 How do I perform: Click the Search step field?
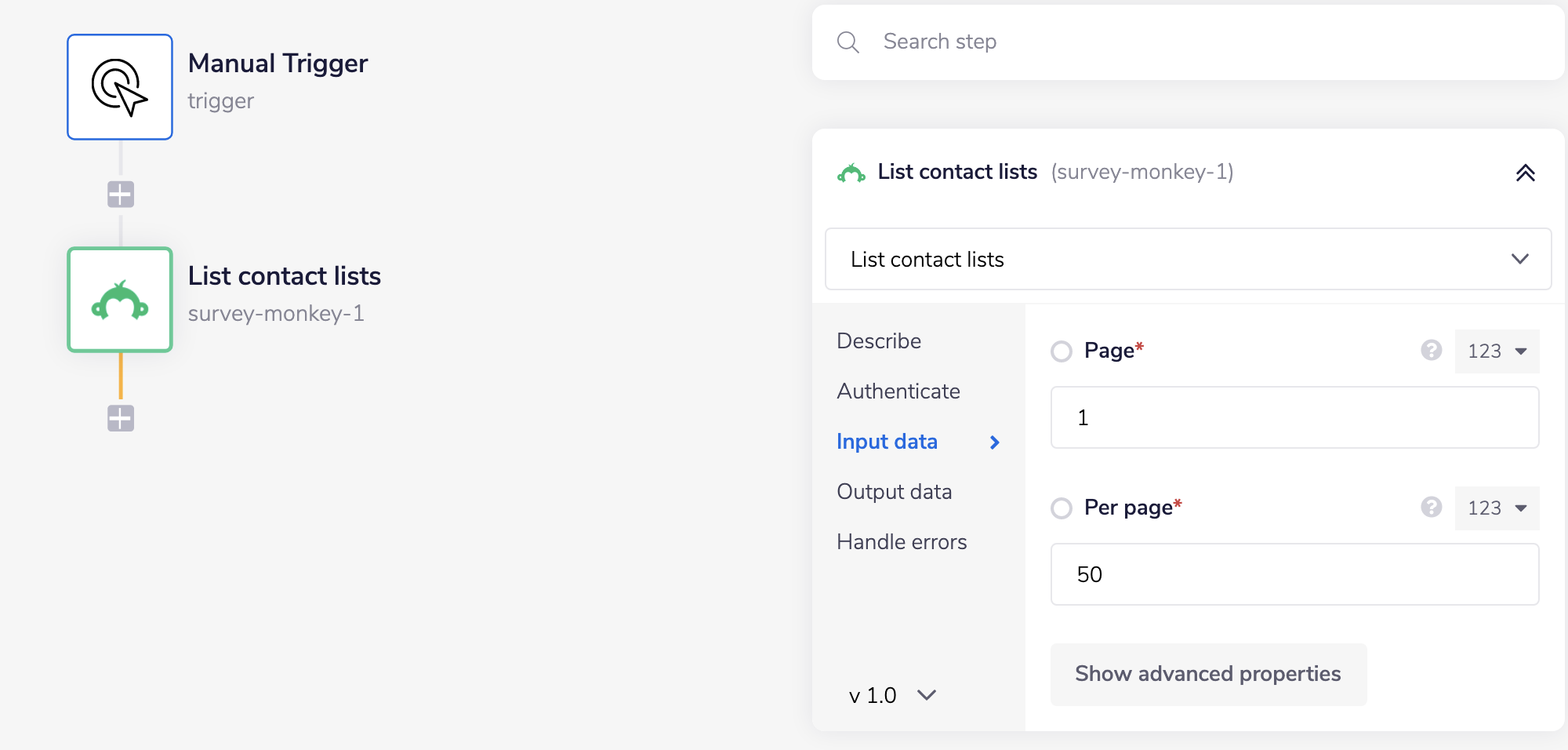tap(1098, 42)
